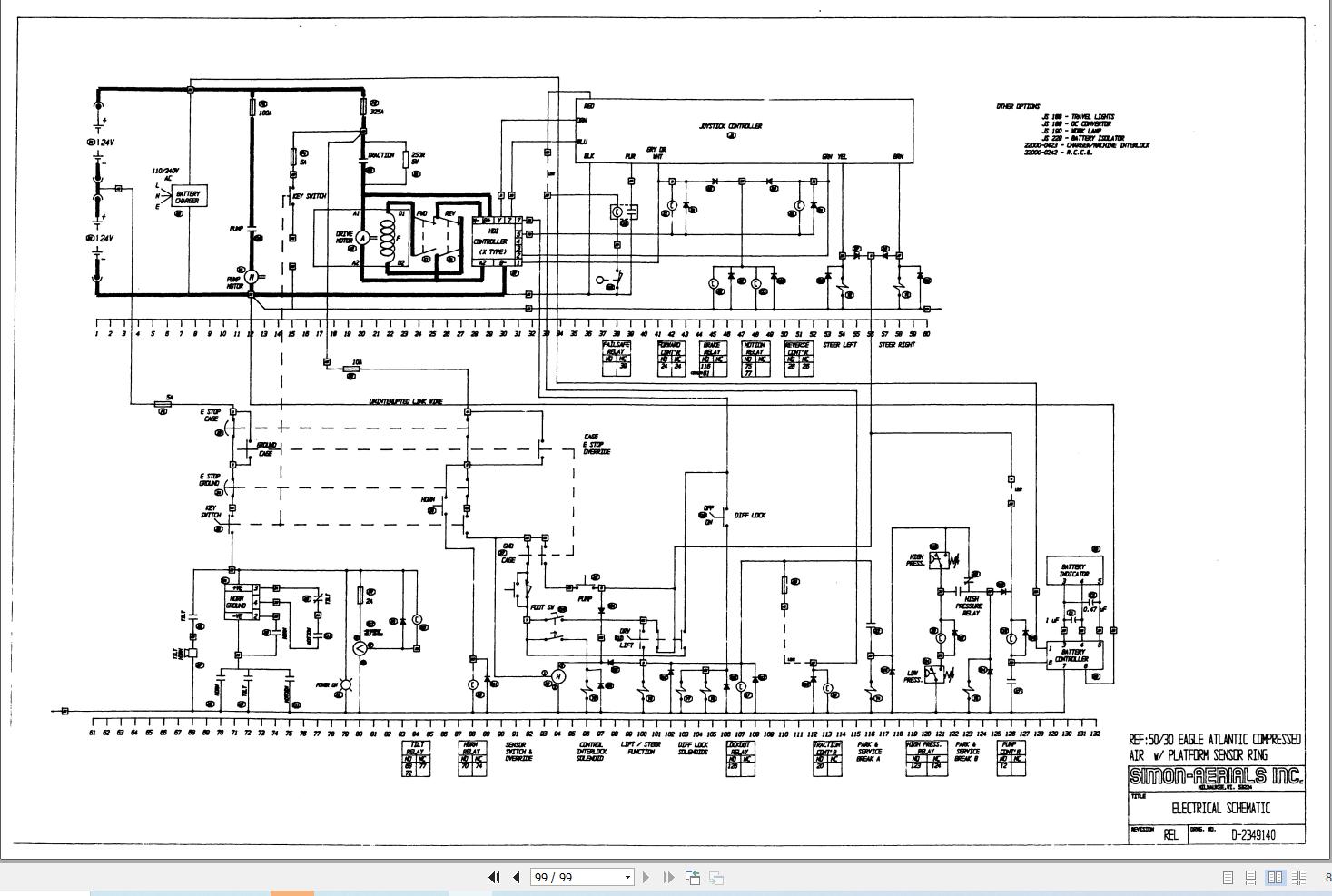Viewport: 1332px width, 896px height.
Task: Click the OTHER OPTIONS heading
Action: (x=1018, y=106)
